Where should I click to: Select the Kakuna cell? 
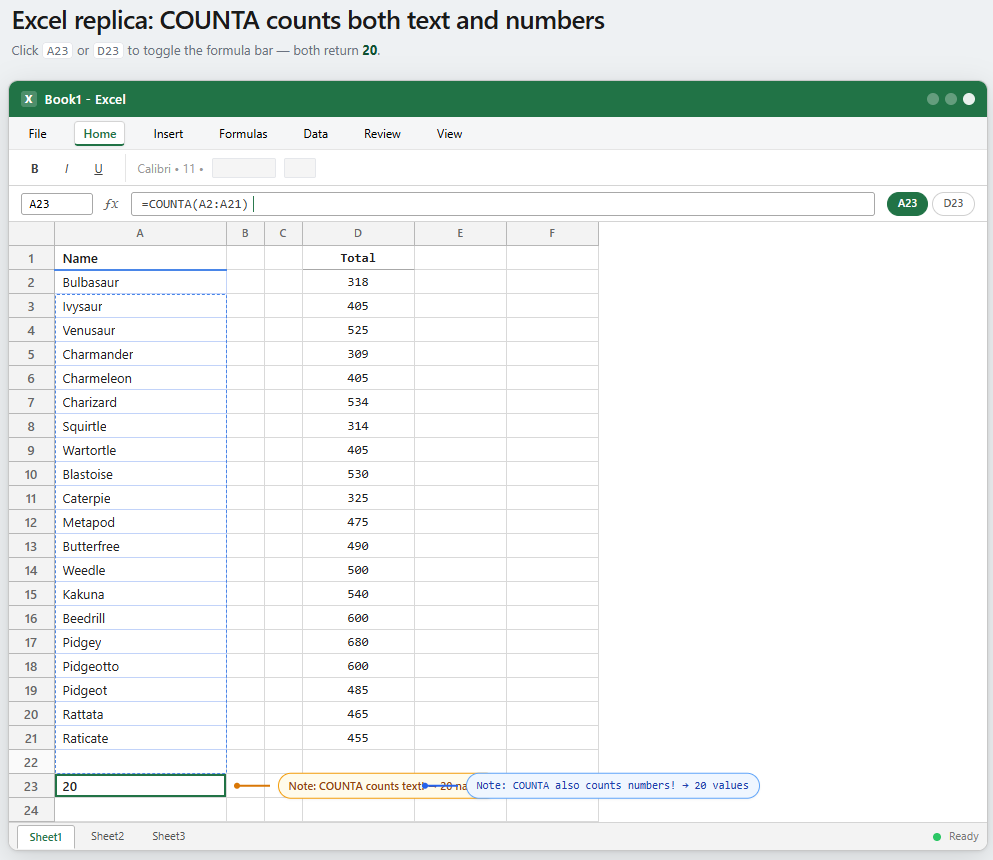pyautogui.click(x=140, y=595)
